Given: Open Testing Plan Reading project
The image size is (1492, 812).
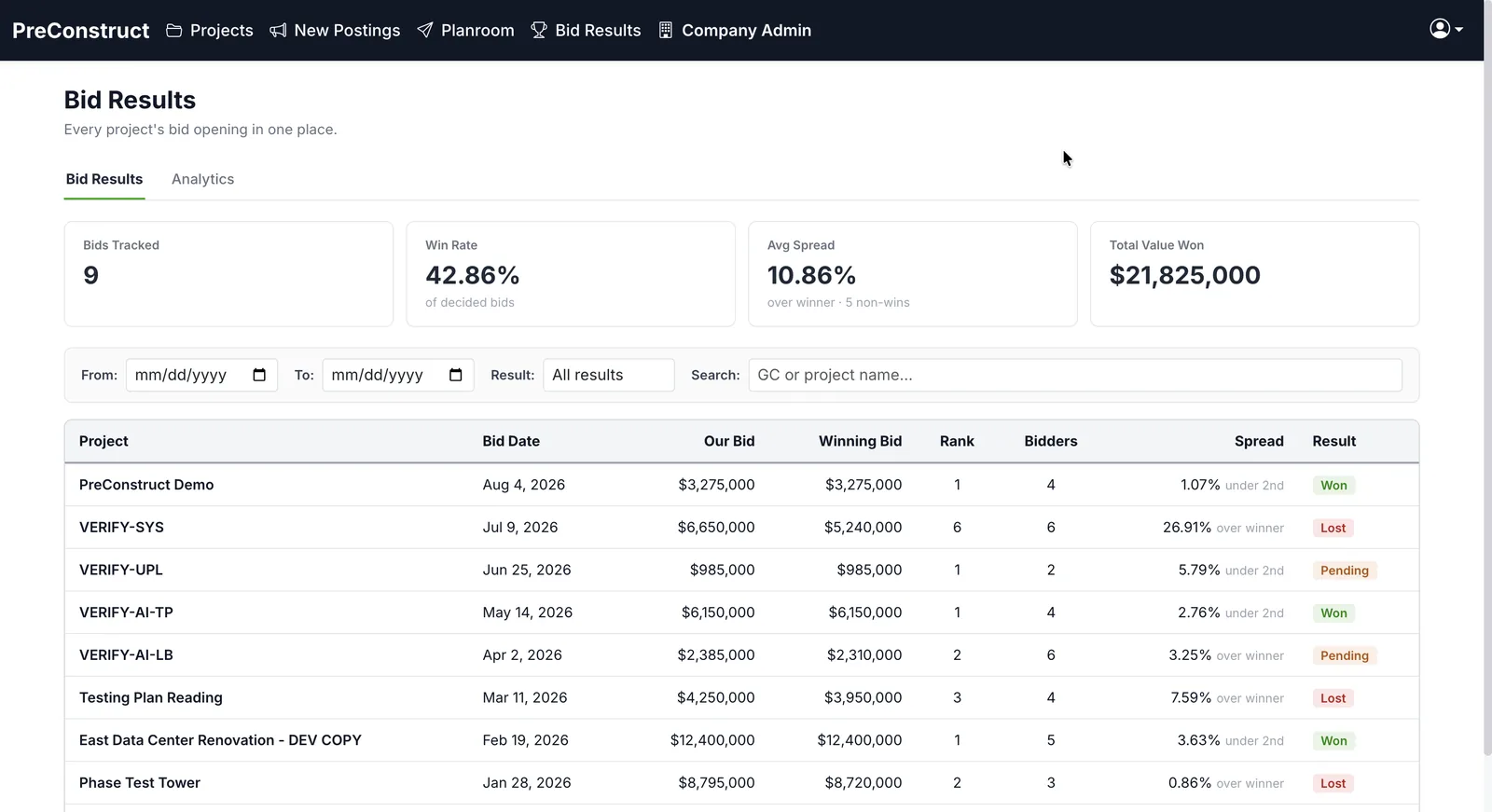Looking at the screenshot, I should click(151, 697).
